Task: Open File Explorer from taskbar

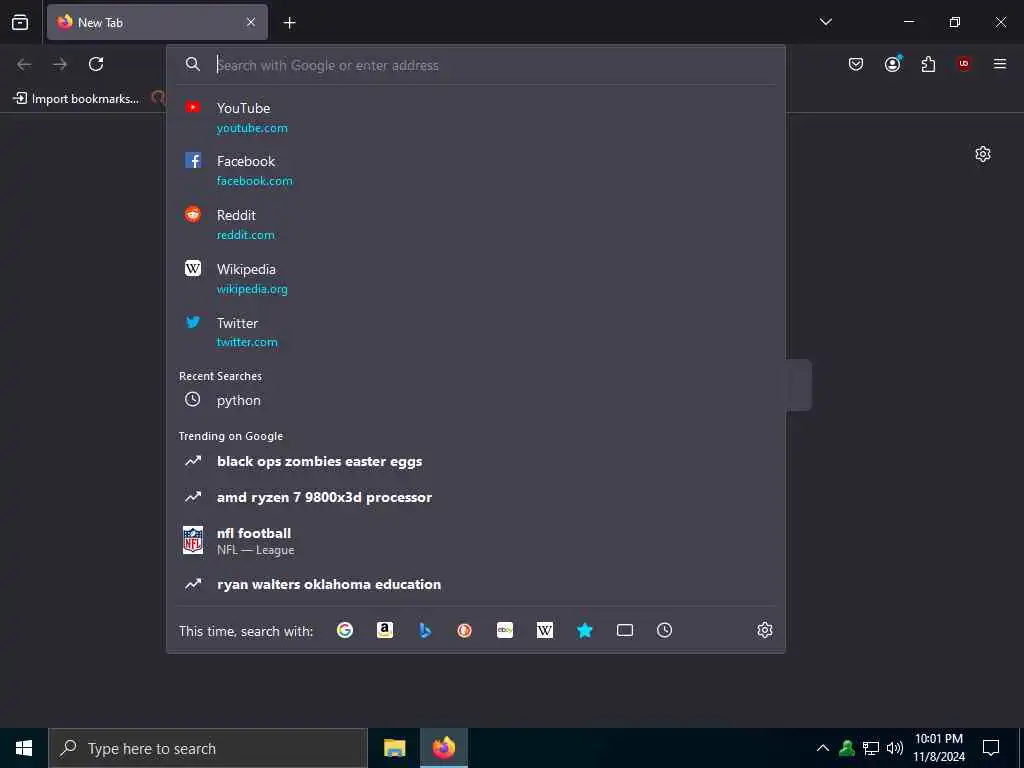Action: coord(394,748)
